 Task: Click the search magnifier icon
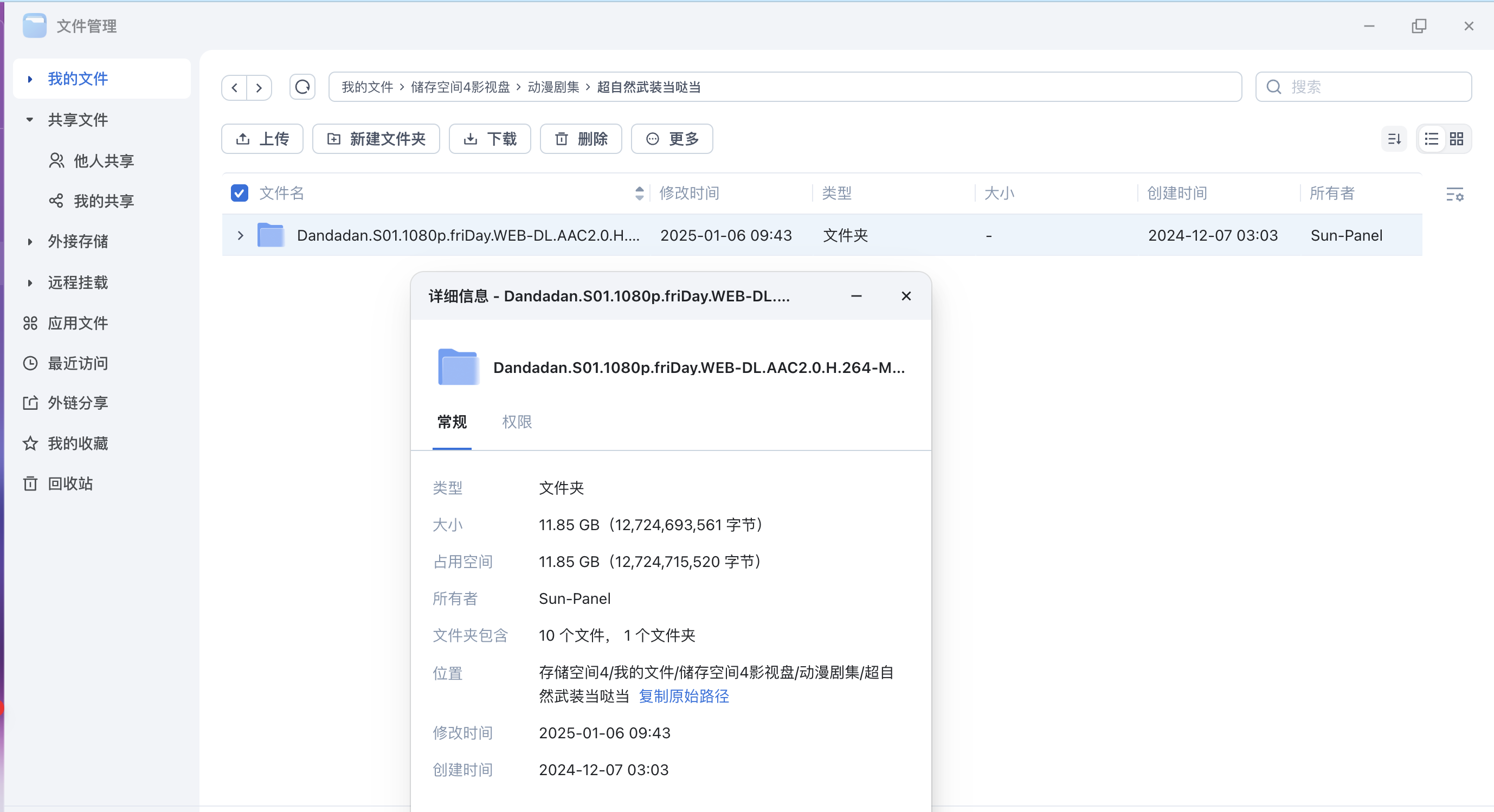tap(1273, 87)
